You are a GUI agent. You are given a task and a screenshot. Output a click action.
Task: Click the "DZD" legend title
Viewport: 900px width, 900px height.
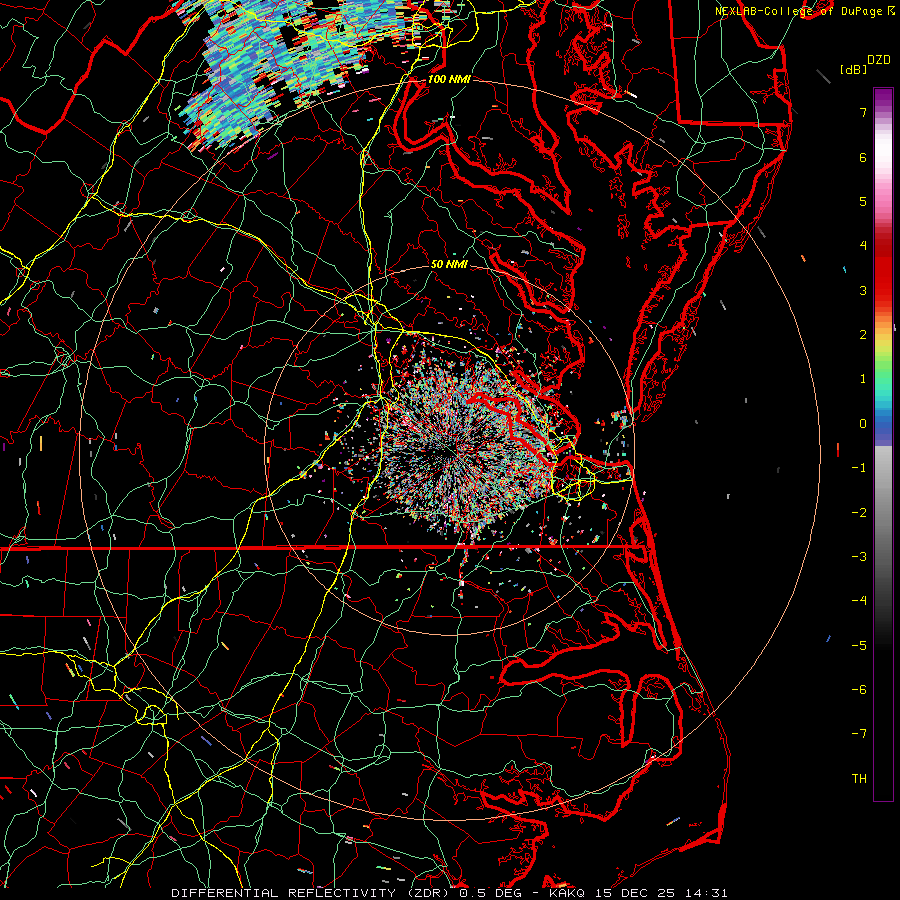pos(879,60)
